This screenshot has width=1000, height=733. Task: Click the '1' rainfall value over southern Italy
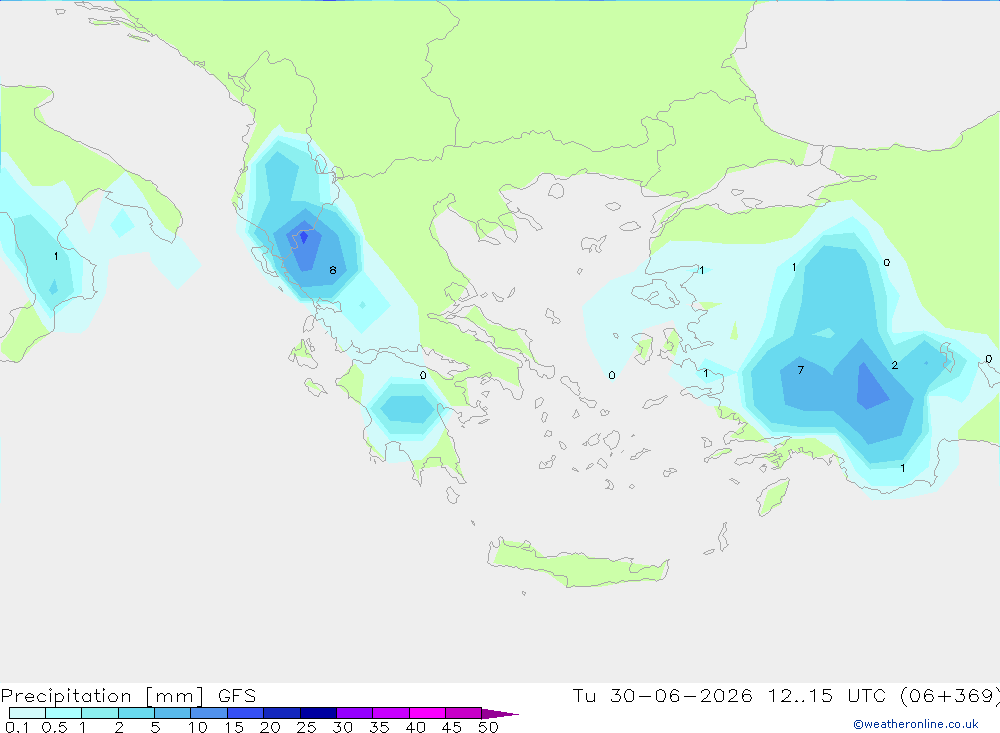(x=56, y=256)
